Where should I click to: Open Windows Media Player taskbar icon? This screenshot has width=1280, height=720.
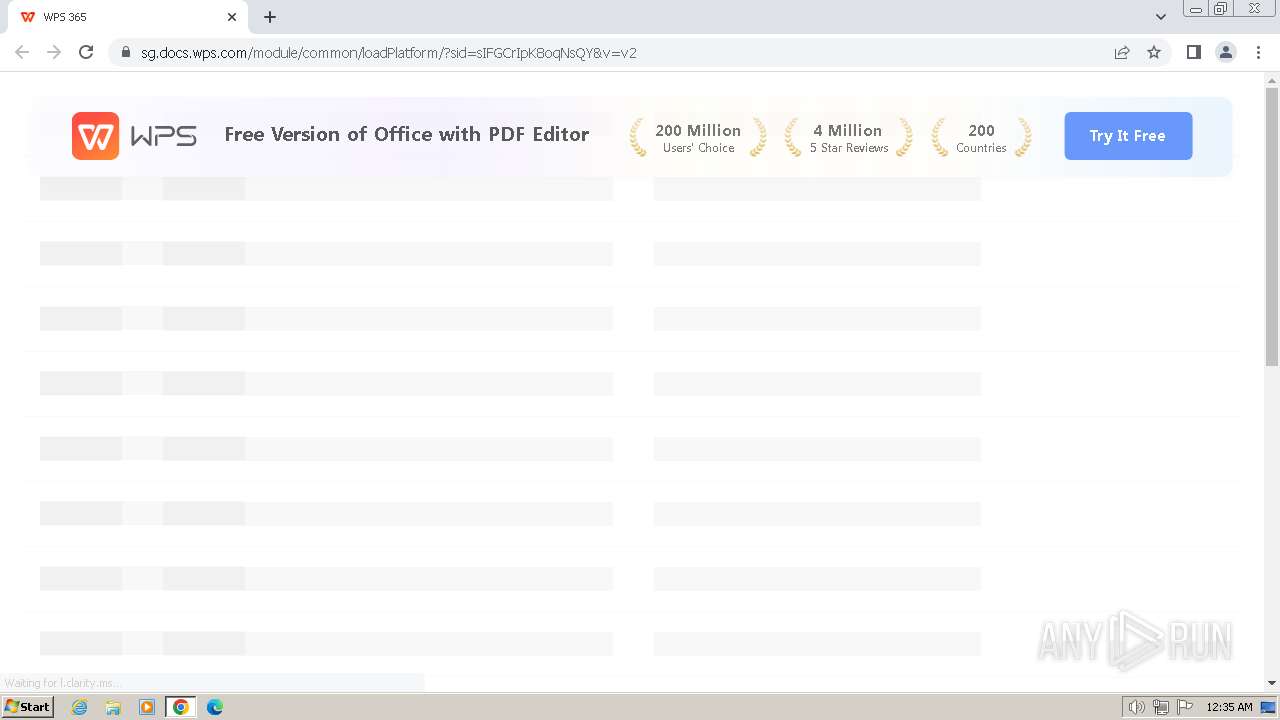tap(147, 707)
